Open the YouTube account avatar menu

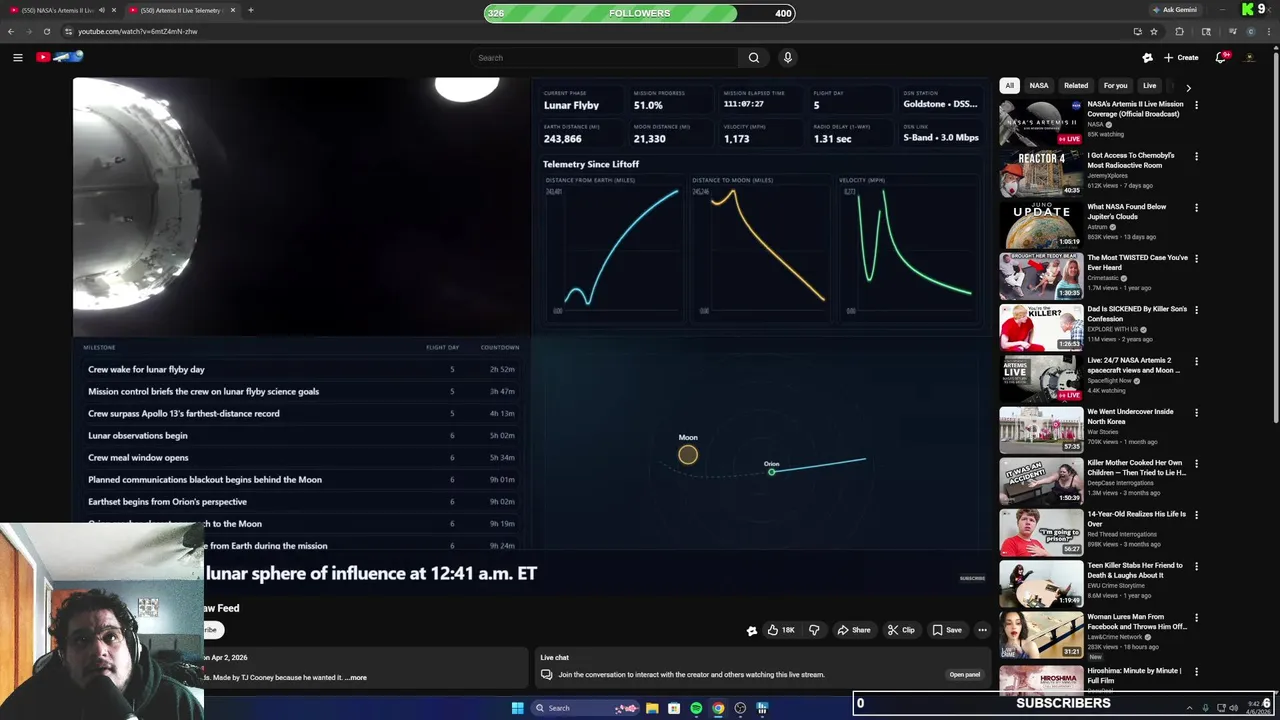click(1250, 57)
